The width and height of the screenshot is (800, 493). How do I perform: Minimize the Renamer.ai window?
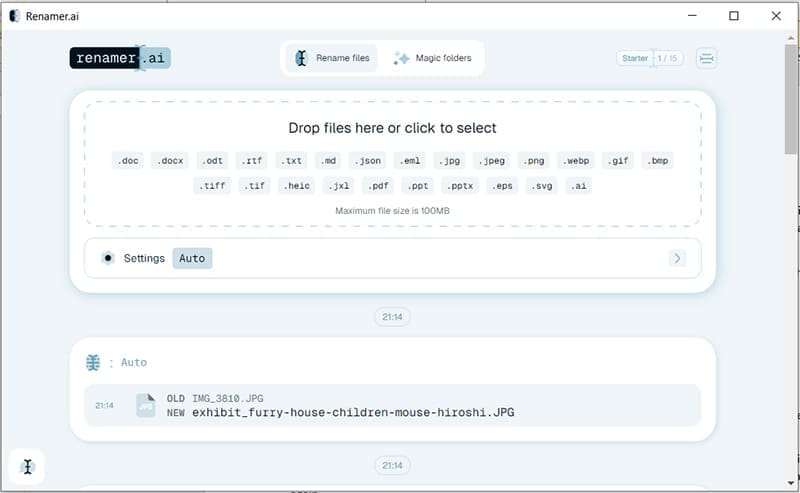point(692,16)
